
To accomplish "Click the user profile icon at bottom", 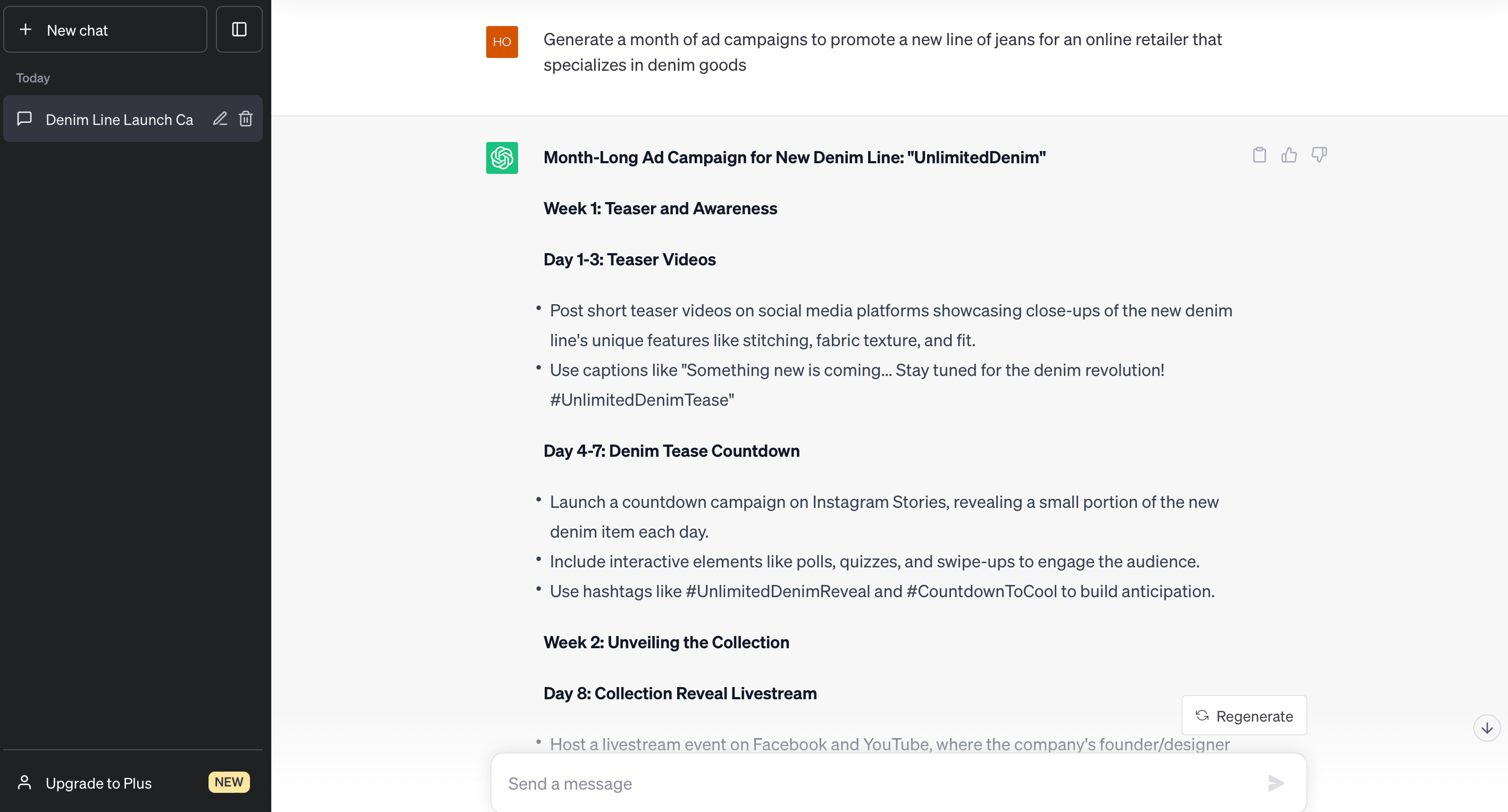I will (x=24, y=783).
